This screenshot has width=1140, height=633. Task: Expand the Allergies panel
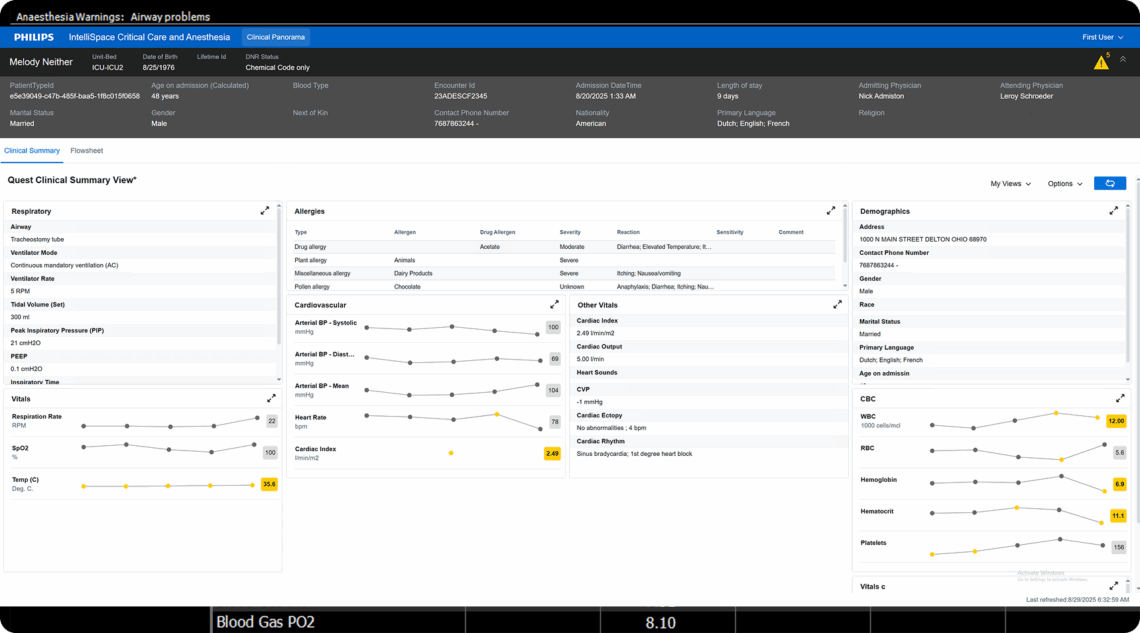coord(830,211)
